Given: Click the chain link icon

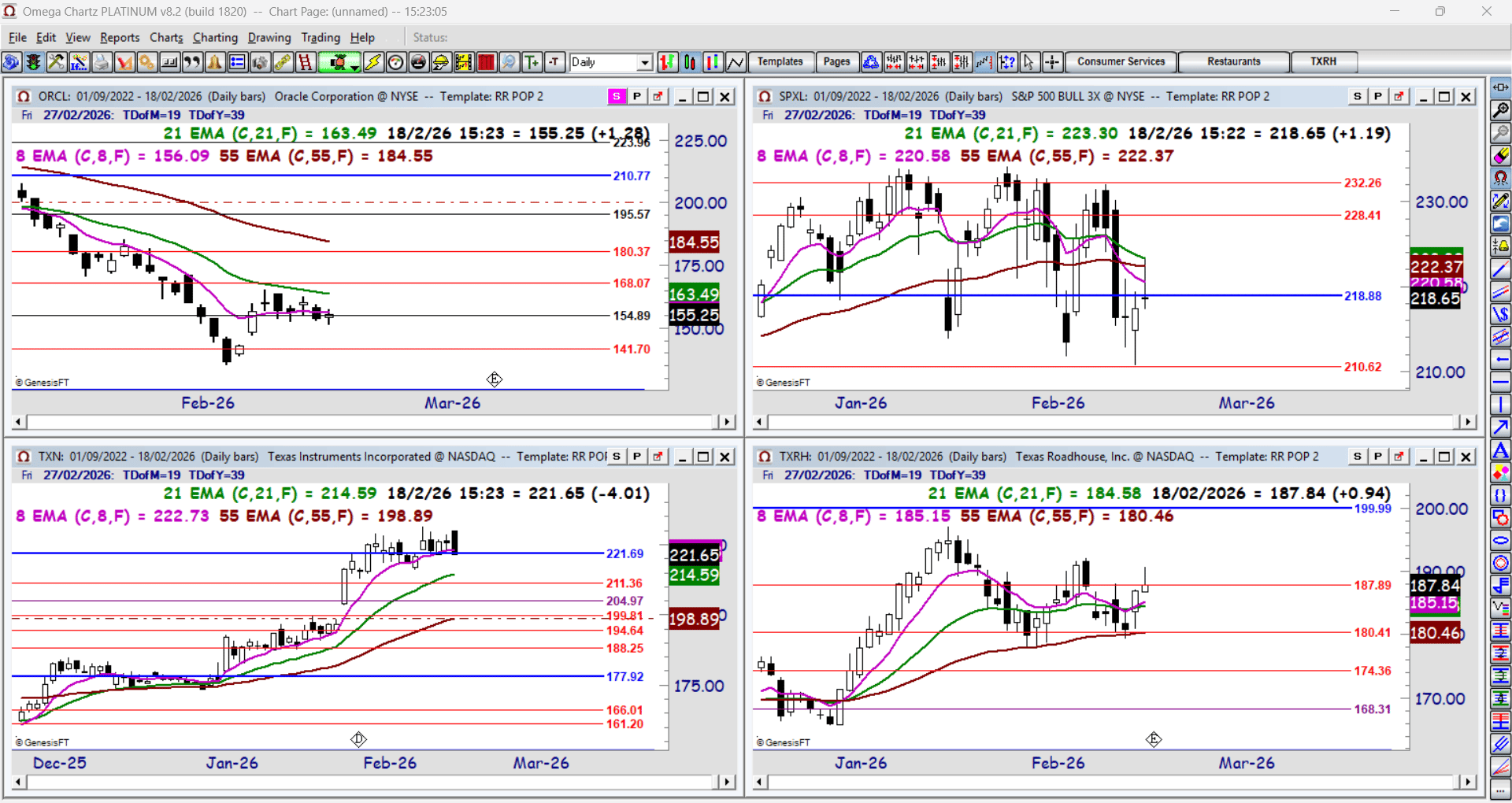Looking at the screenshot, I should point(283,62).
